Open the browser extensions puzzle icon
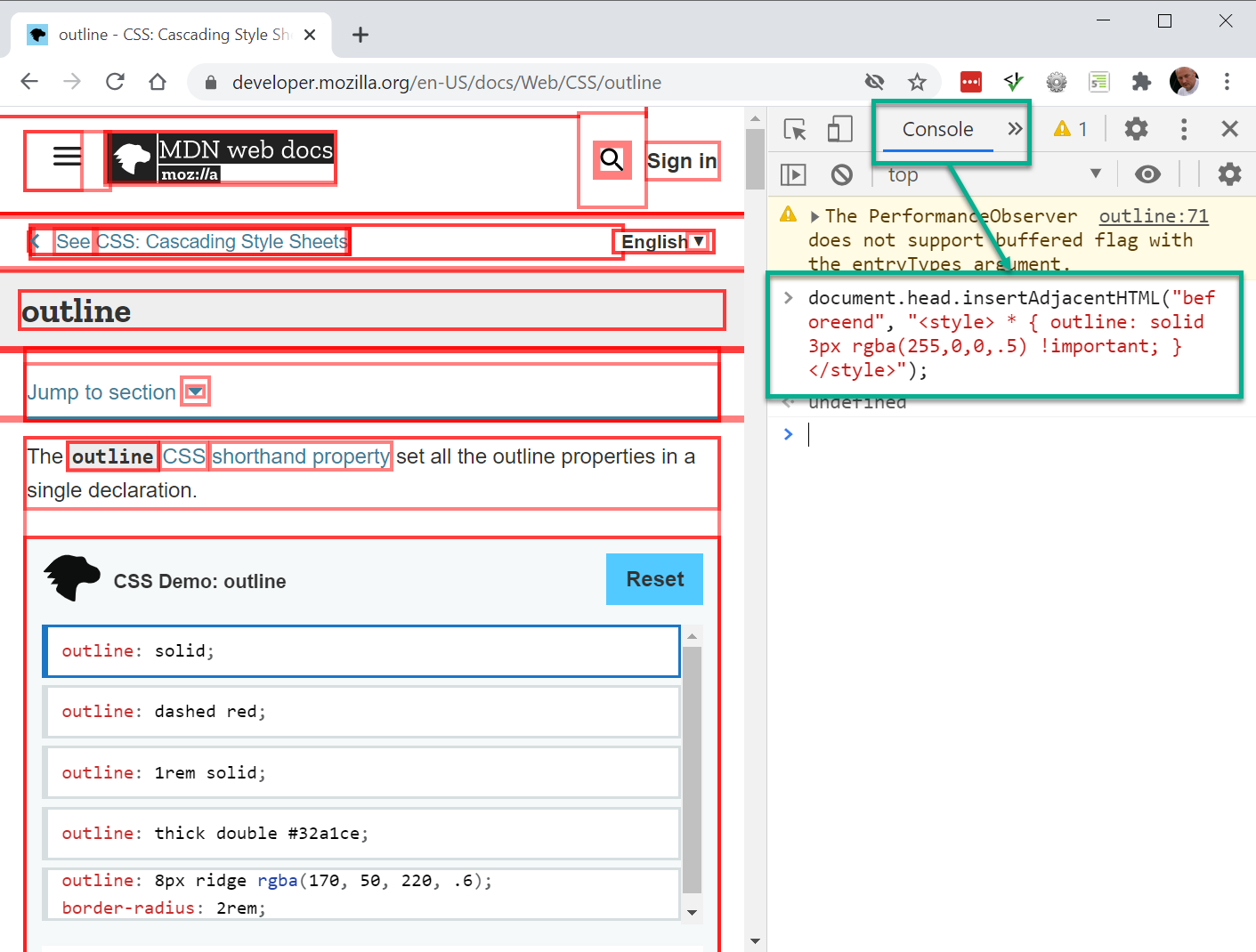1256x952 pixels. [x=1141, y=81]
